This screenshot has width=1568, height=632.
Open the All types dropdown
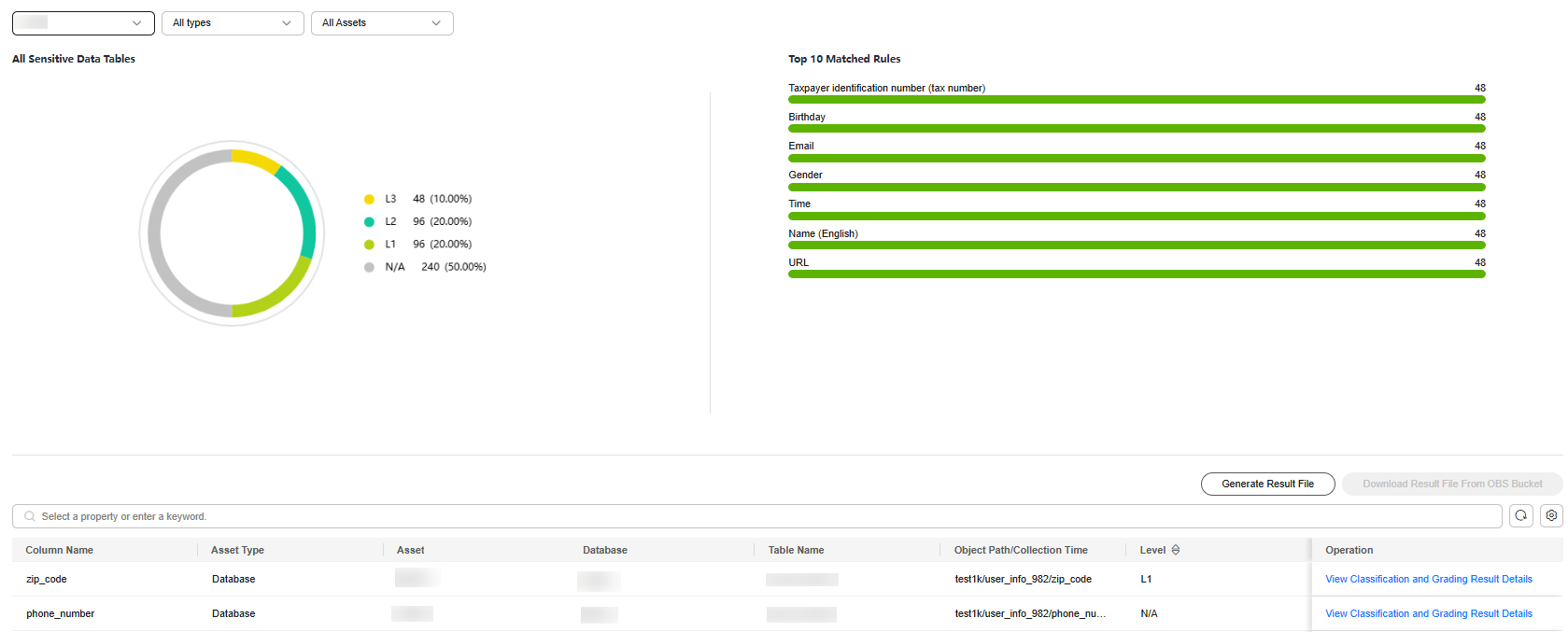pos(233,23)
